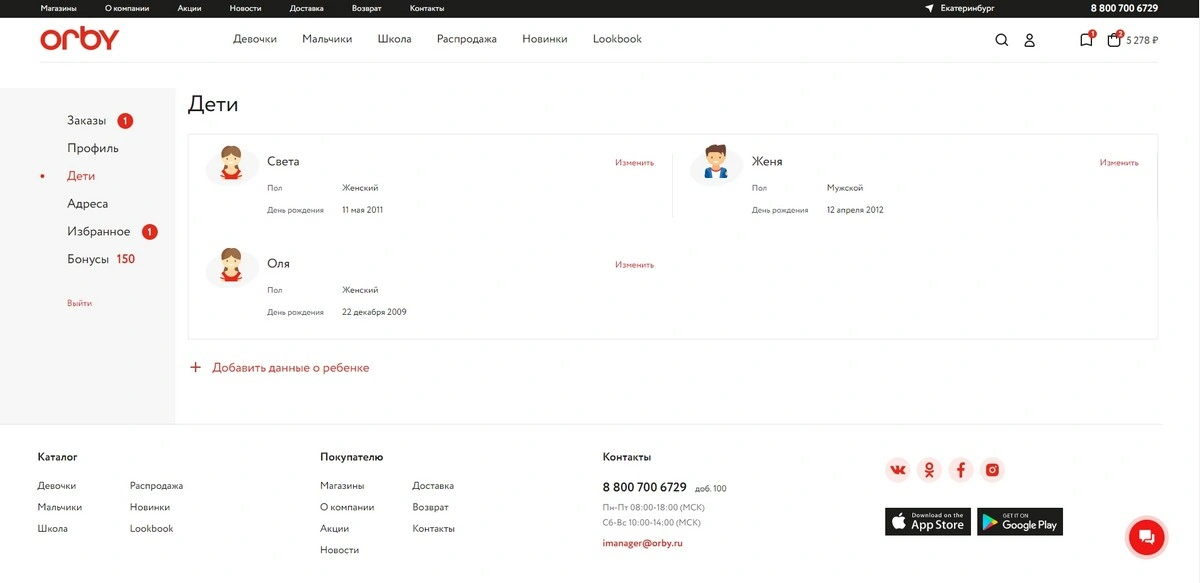Open the Instagram social icon

[992, 470]
